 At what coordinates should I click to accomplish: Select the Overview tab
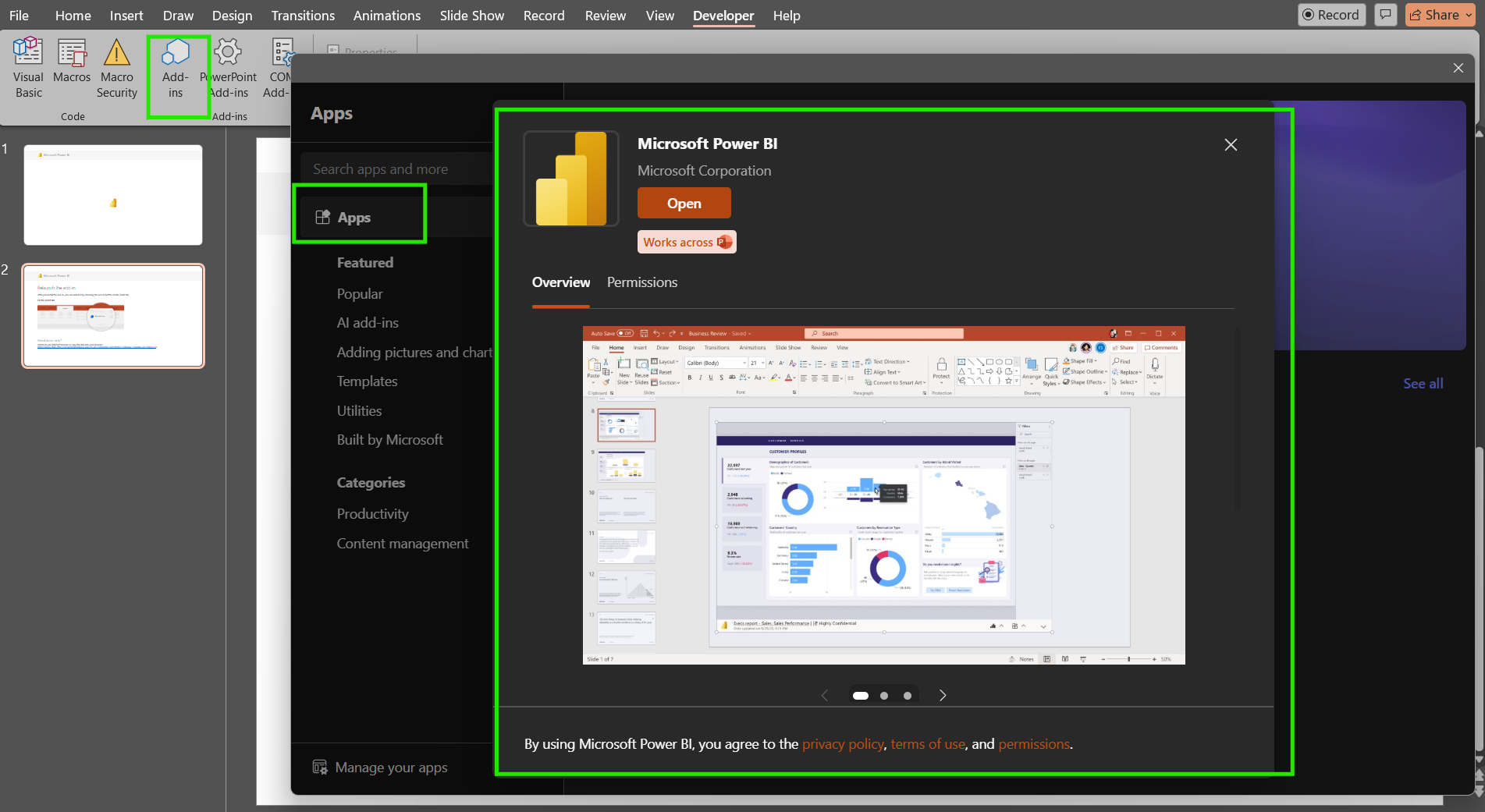(x=560, y=282)
